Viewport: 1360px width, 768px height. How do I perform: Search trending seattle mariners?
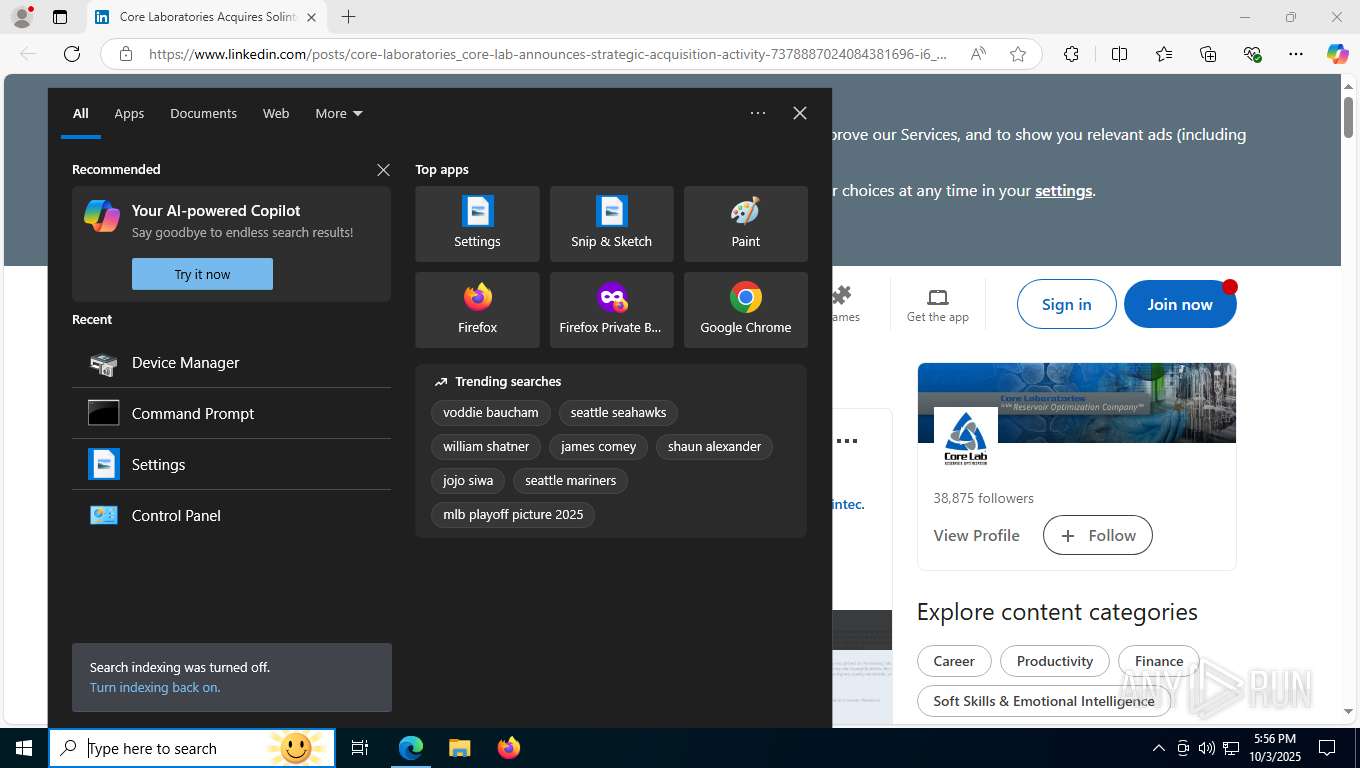tap(570, 480)
